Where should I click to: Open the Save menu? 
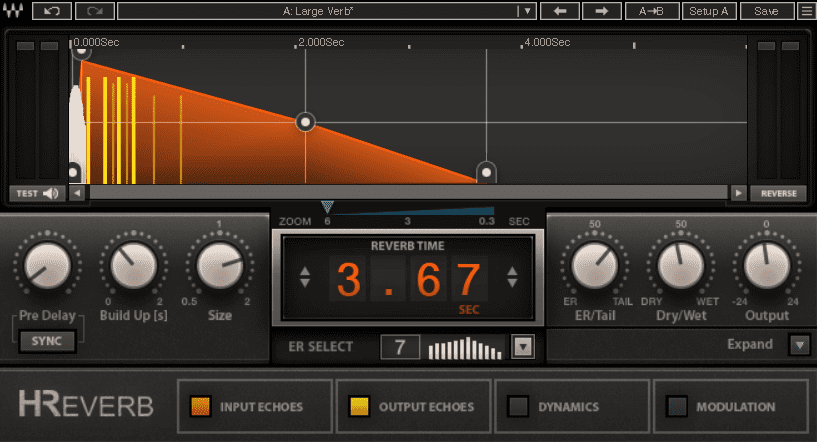click(x=766, y=11)
